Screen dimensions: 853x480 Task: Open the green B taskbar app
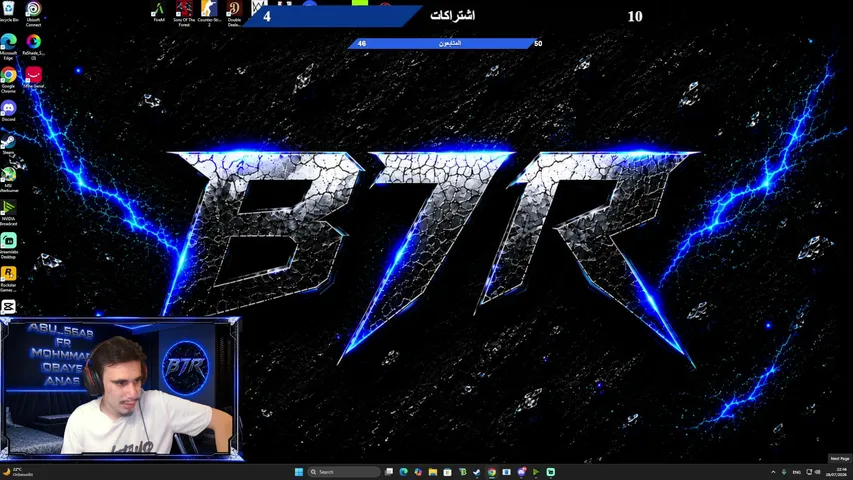click(462, 472)
